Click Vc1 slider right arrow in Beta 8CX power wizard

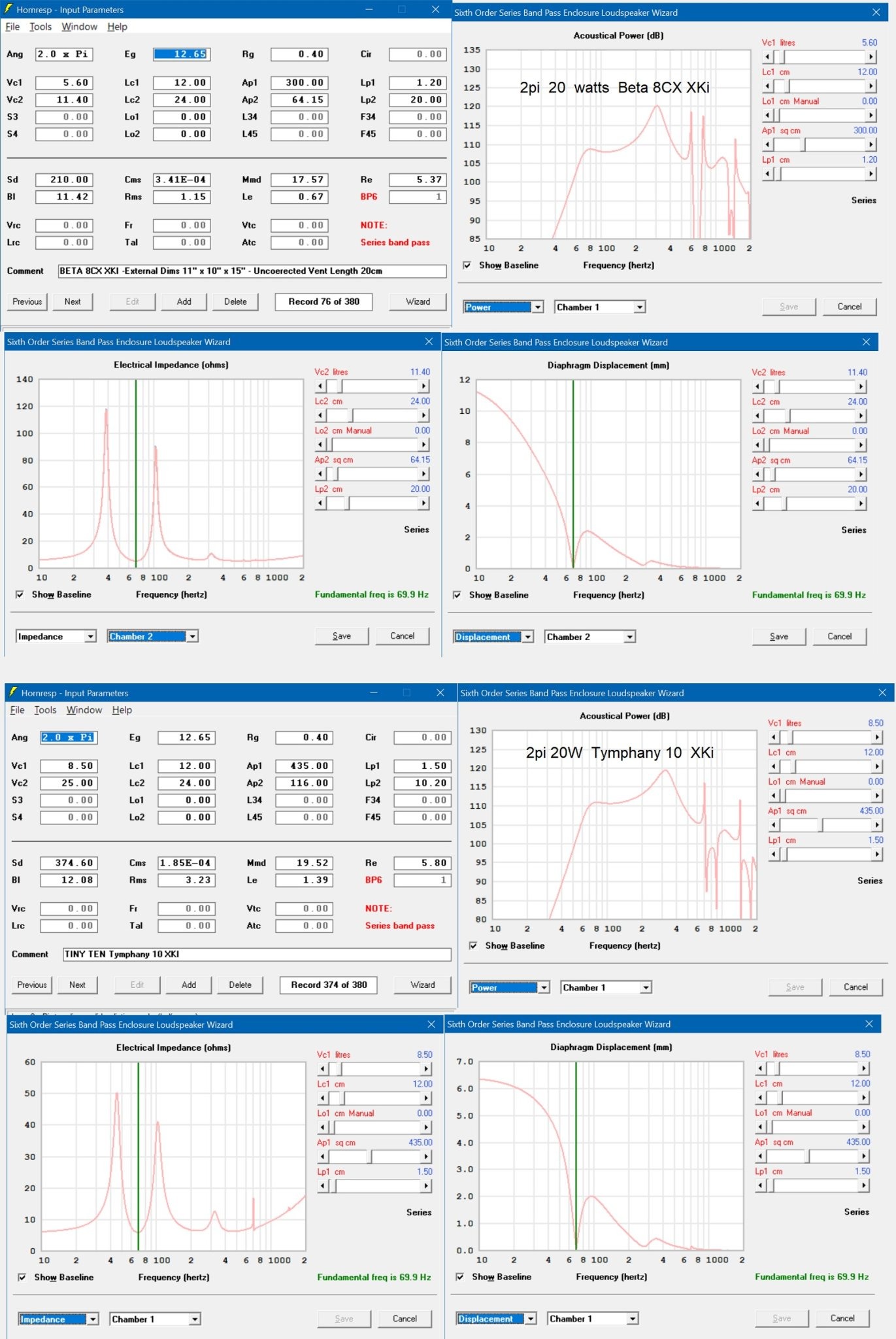tap(871, 57)
